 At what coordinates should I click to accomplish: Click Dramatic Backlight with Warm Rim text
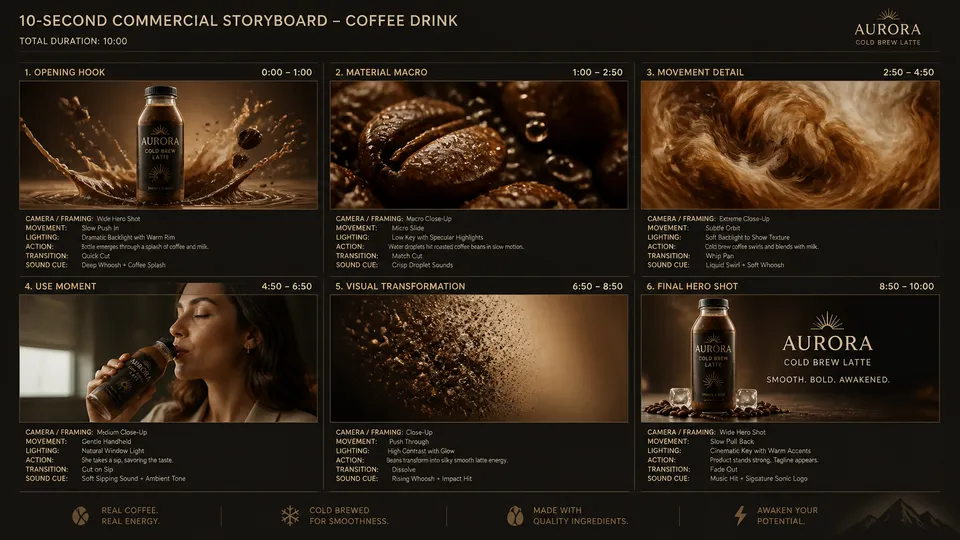128,237
